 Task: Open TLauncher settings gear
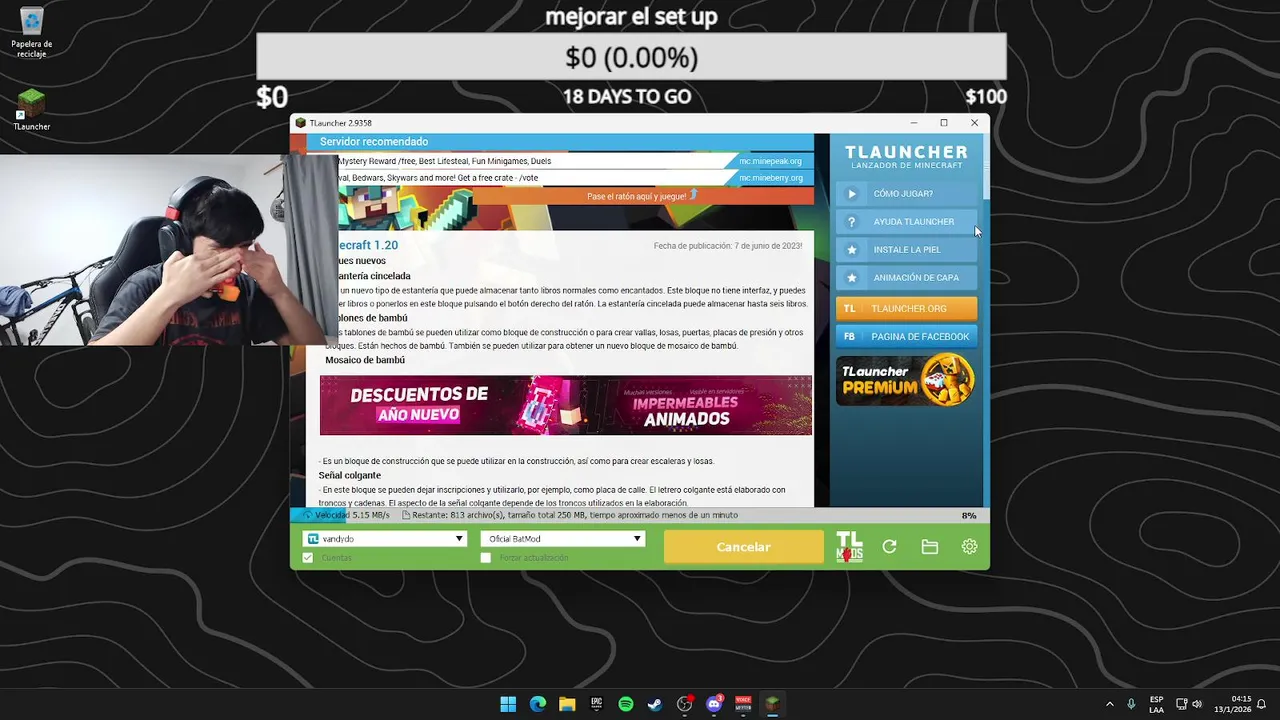(x=969, y=547)
